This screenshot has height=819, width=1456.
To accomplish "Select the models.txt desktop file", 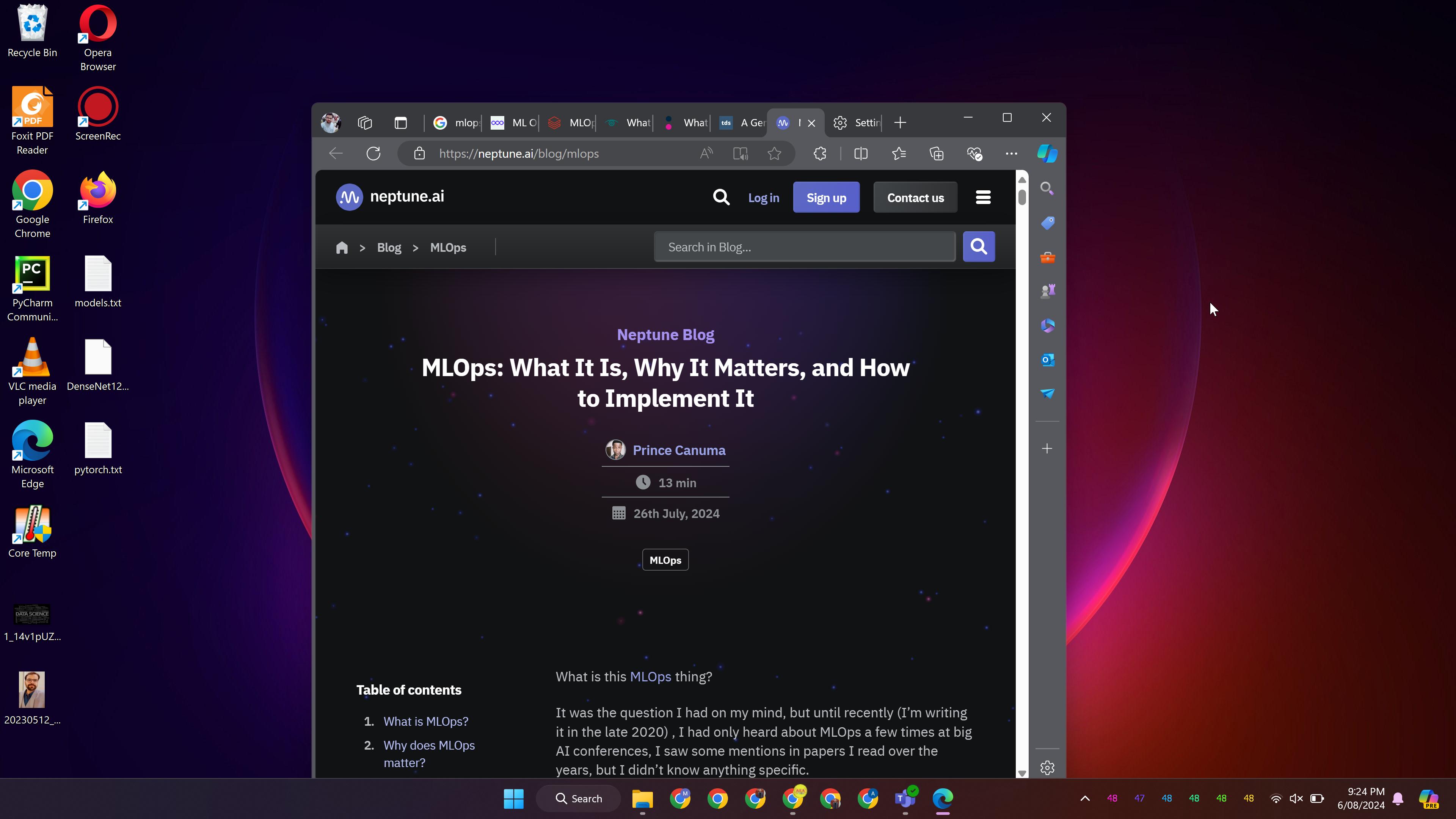I will click(98, 281).
